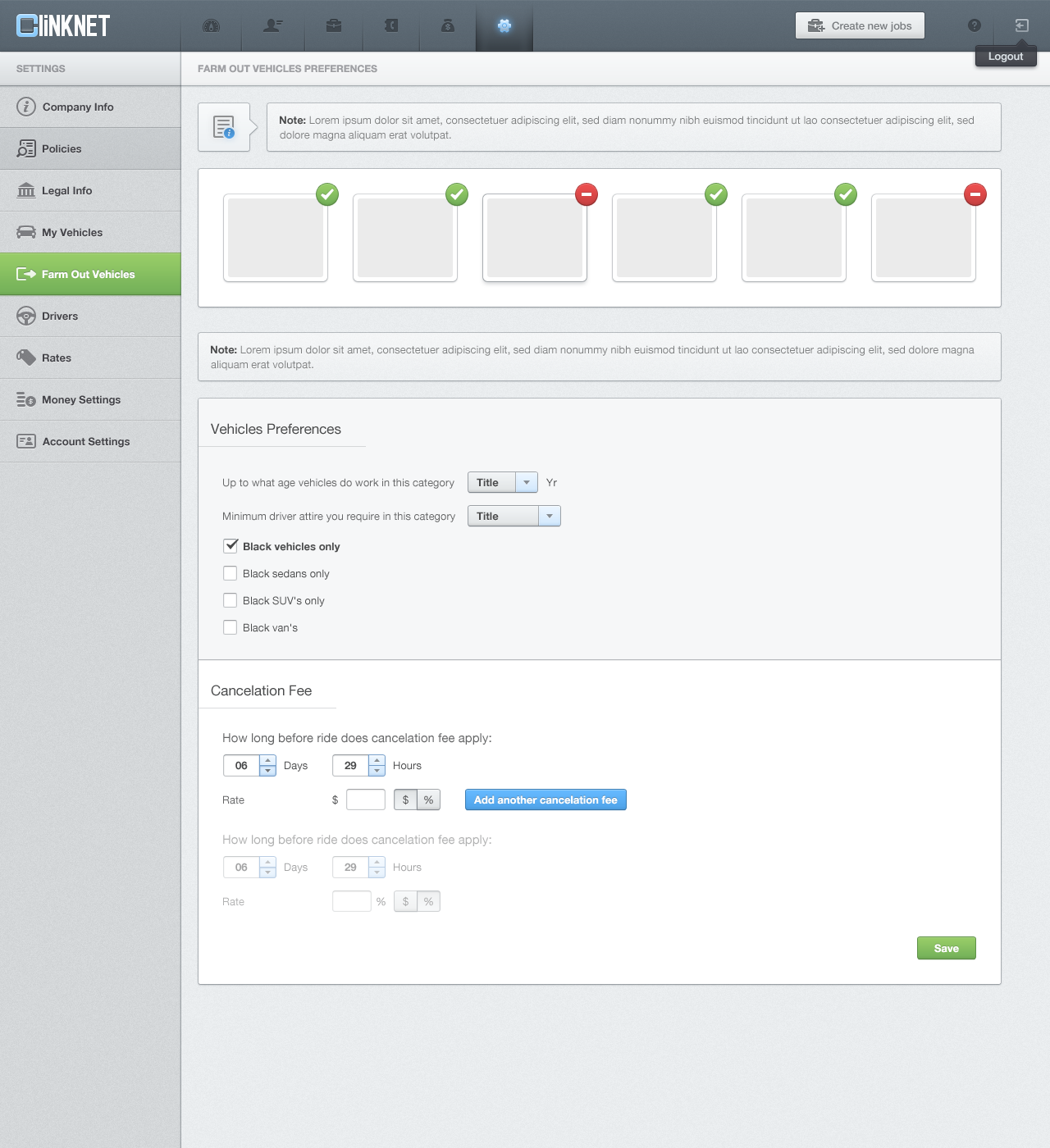Increase the disabled second Days stepper
This screenshot has height=1148, width=1050.
click(x=267, y=862)
